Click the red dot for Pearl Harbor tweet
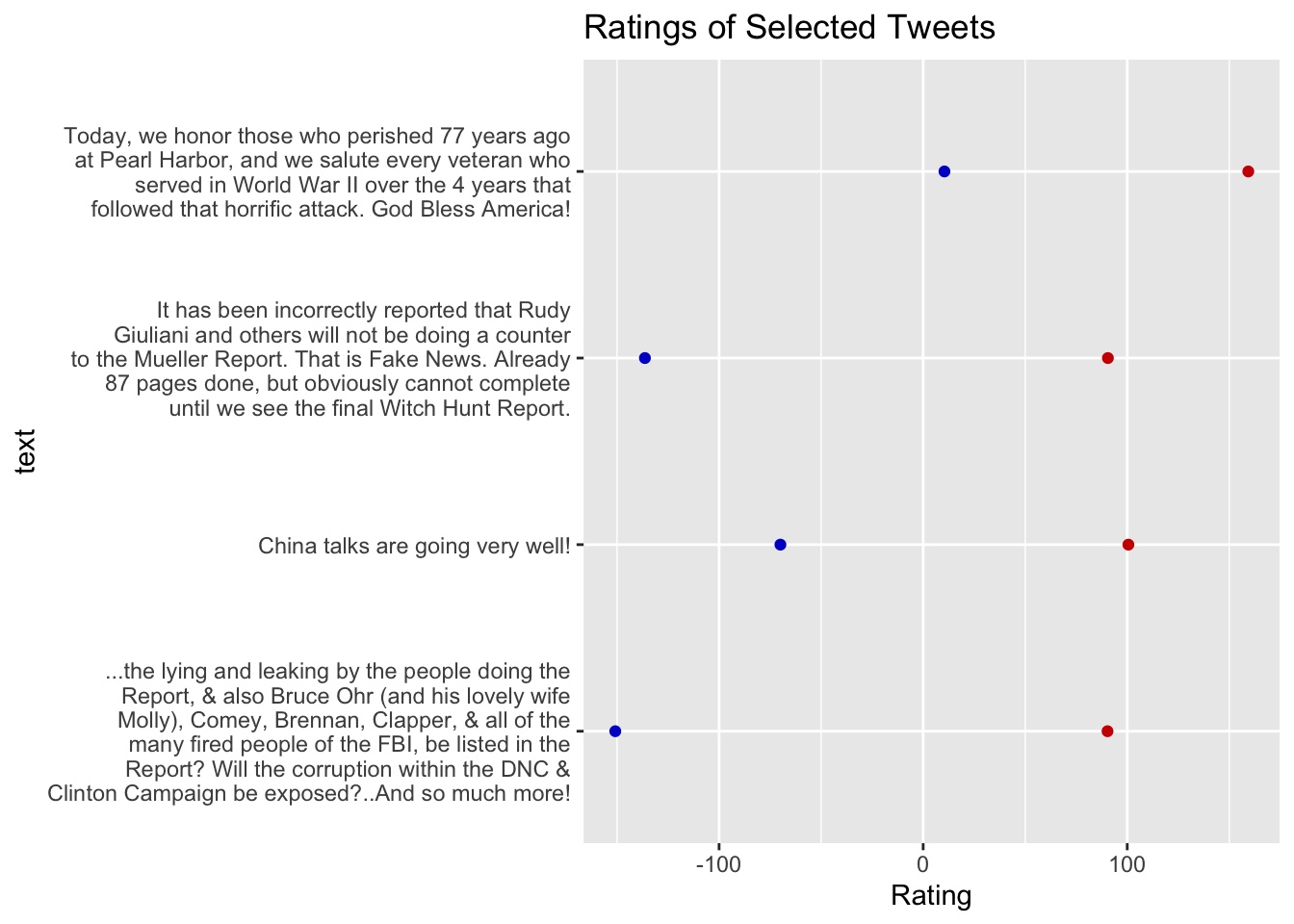 click(x=1248, y=171)
